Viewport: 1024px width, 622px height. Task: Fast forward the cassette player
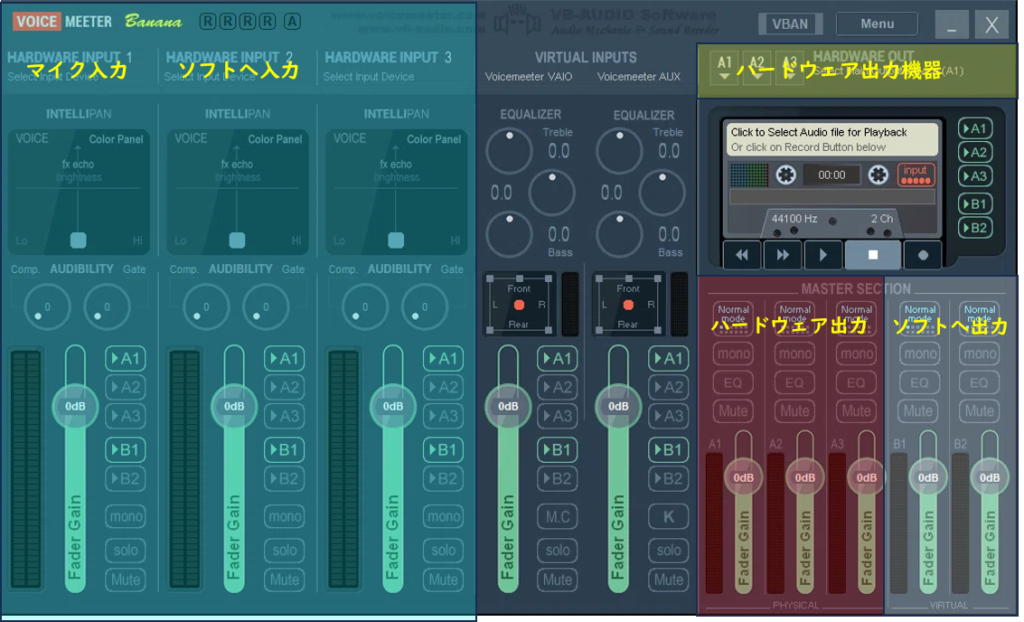point(782,255)
